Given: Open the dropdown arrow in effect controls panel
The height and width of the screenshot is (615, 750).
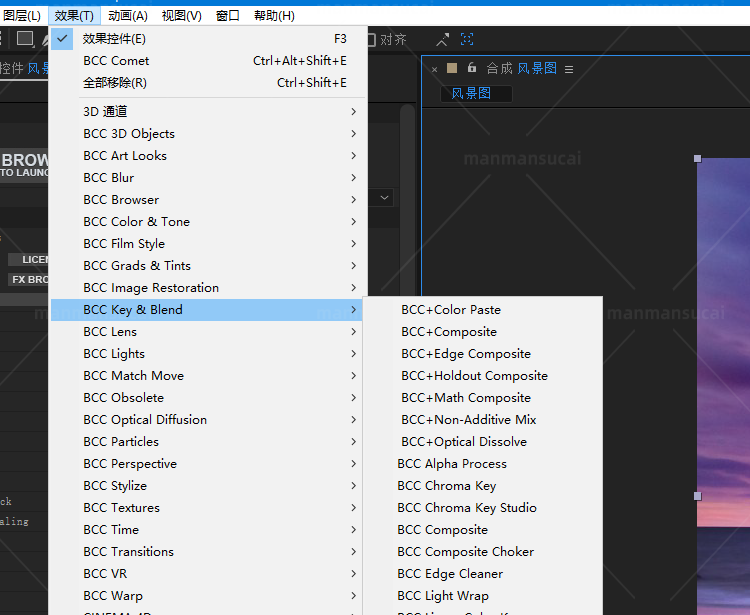Looking at the screenshot, I should pyautogui.click(x=384, y=198).
